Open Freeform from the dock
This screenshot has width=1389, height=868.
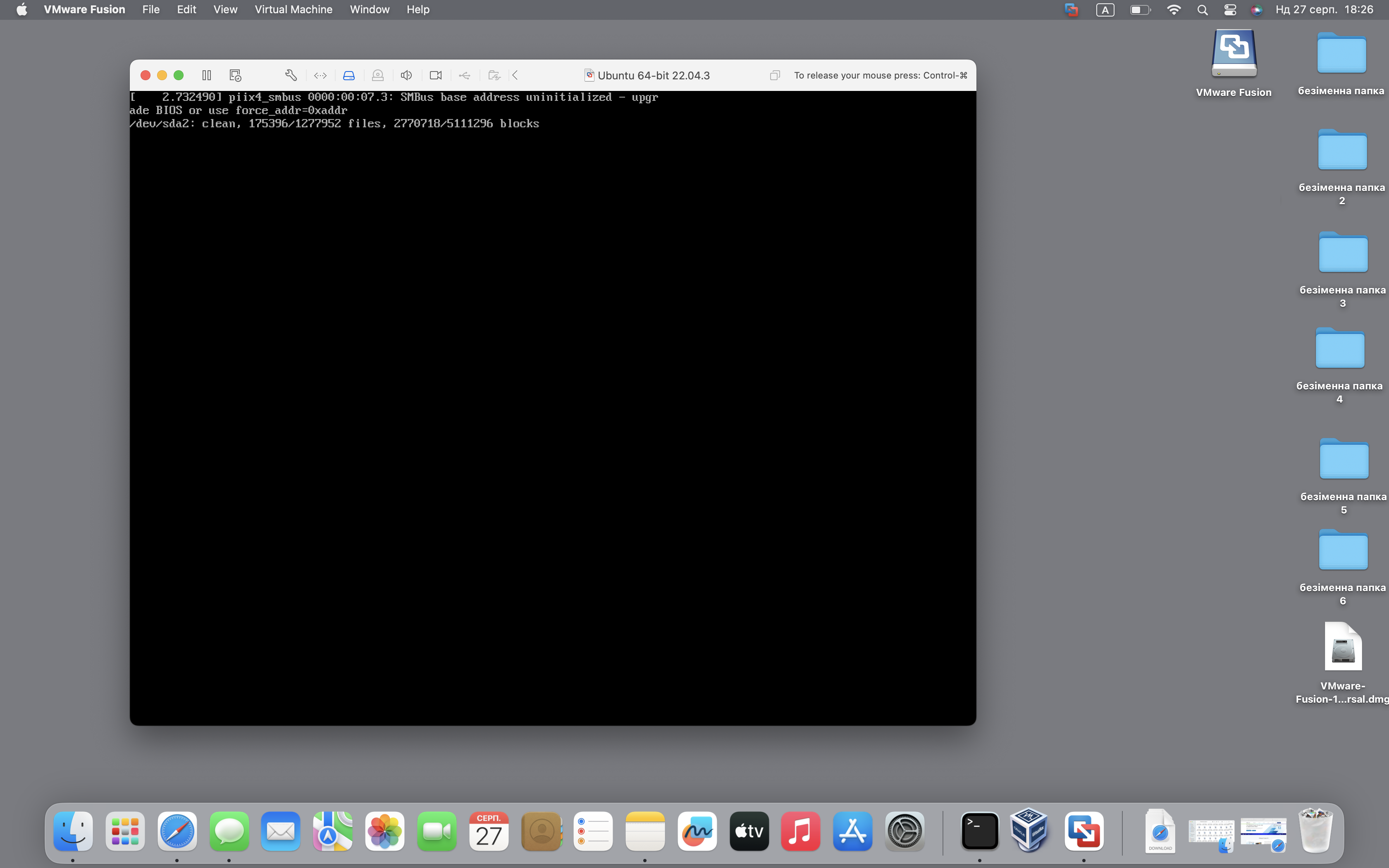697,831
